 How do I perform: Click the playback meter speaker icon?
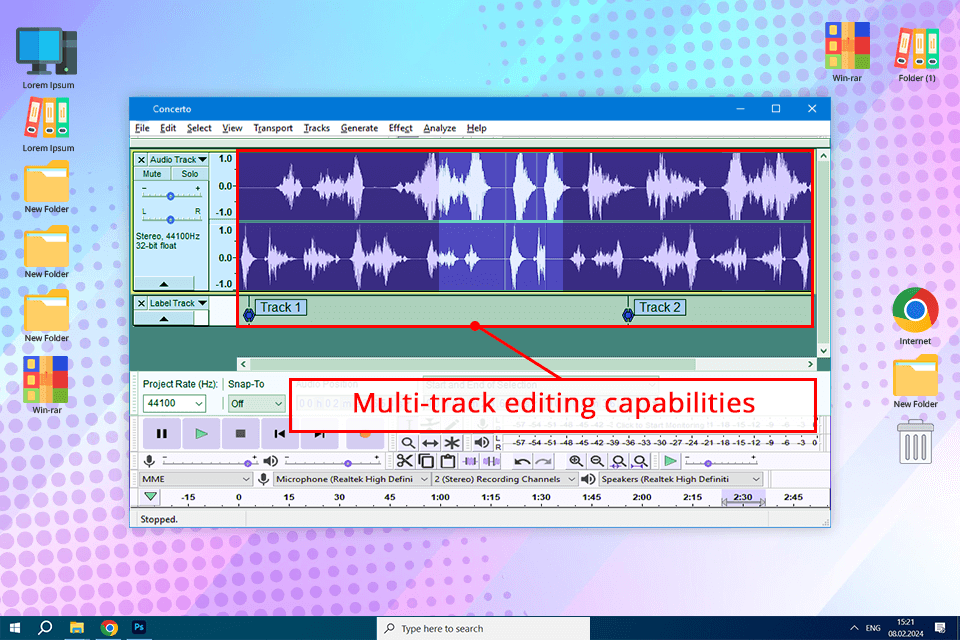pyautogui.click(x=482, y=442)
